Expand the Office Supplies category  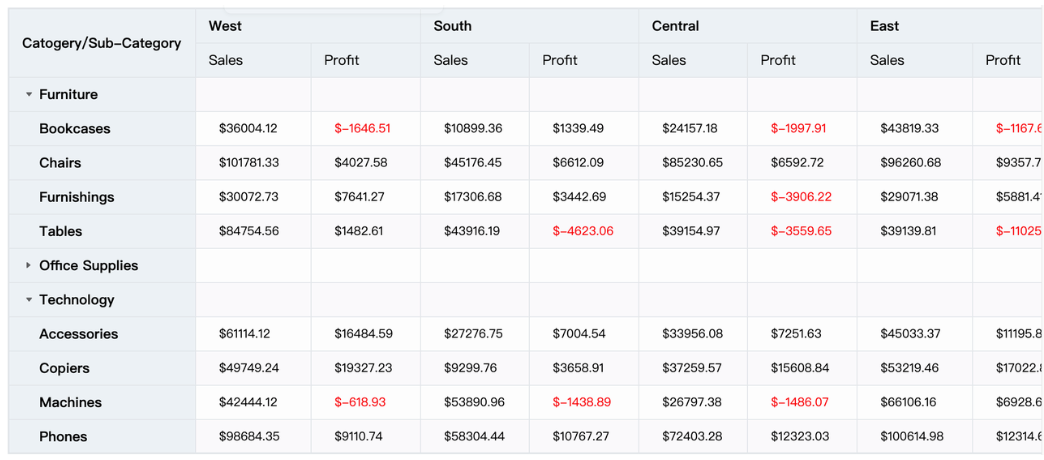[29, 266]
